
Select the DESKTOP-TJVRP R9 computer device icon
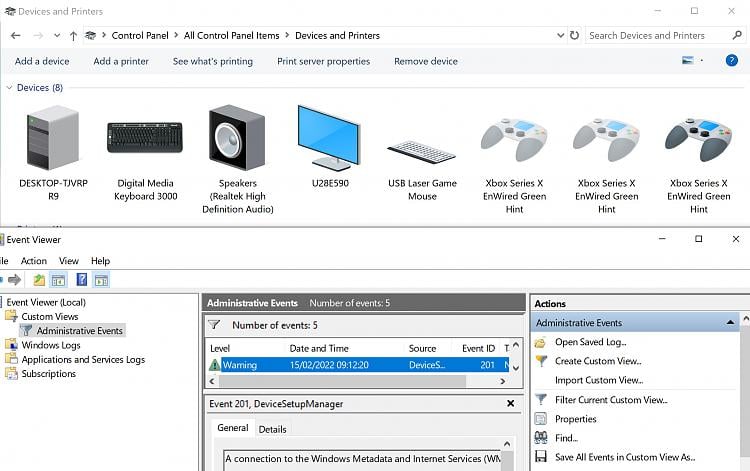pyautogui.click(x=53, y=138)
